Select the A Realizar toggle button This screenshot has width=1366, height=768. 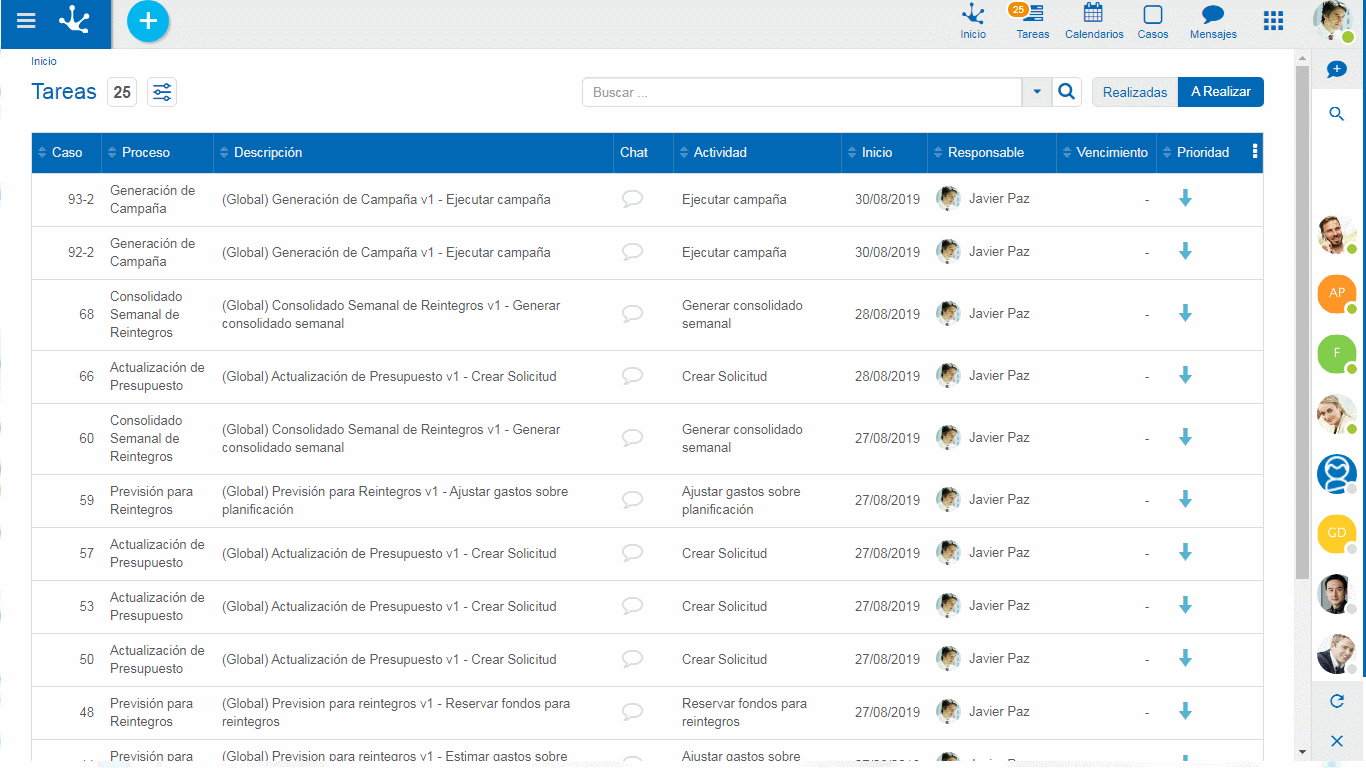click(1220, 92)
